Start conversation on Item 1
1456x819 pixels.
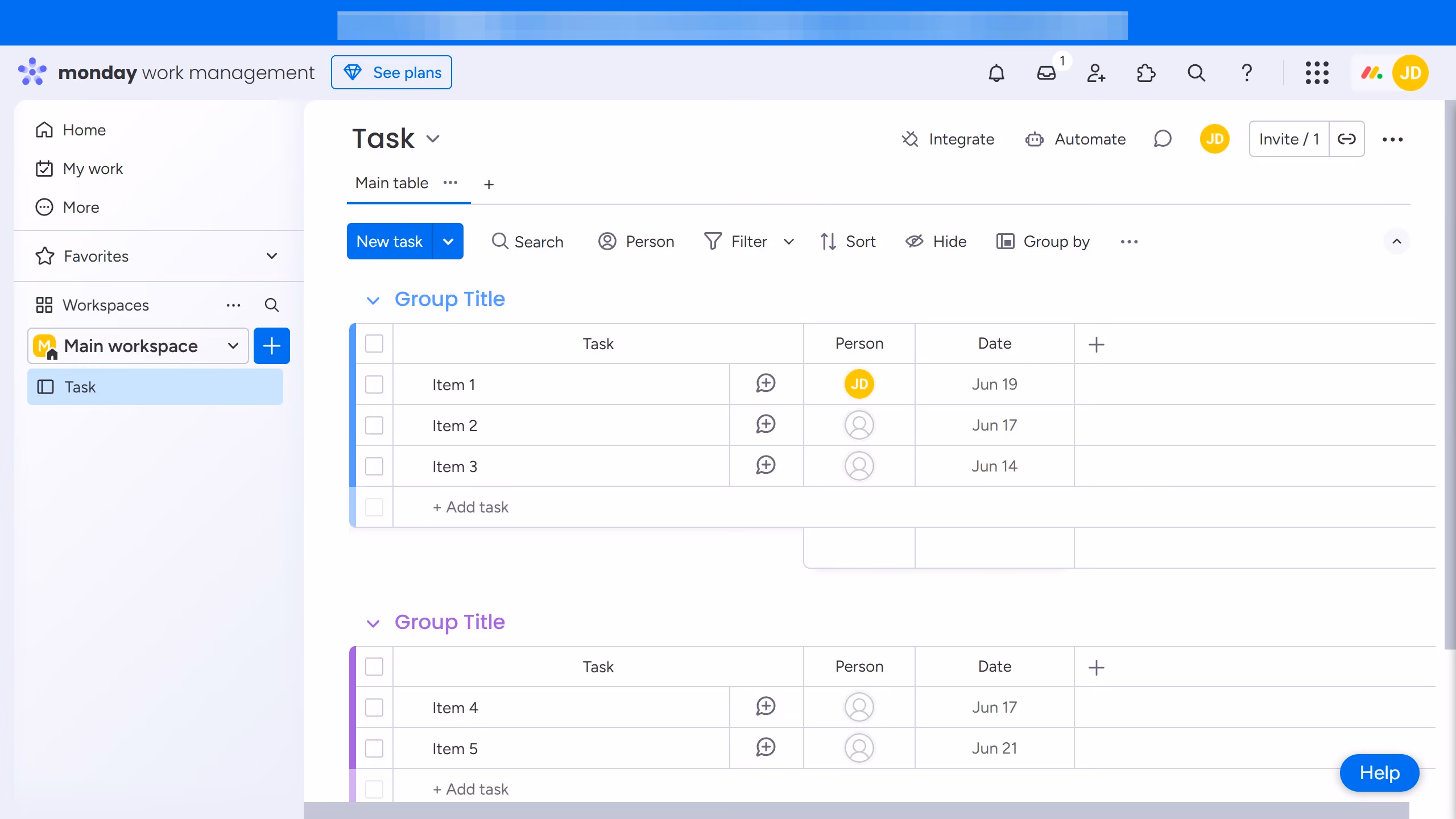coord(766,384)
